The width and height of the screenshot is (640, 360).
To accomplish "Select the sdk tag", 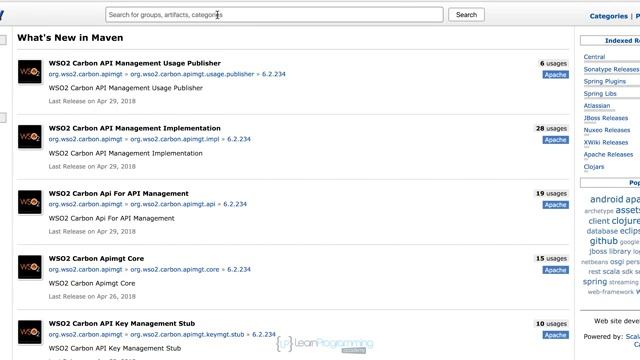I will pos(627,271).
